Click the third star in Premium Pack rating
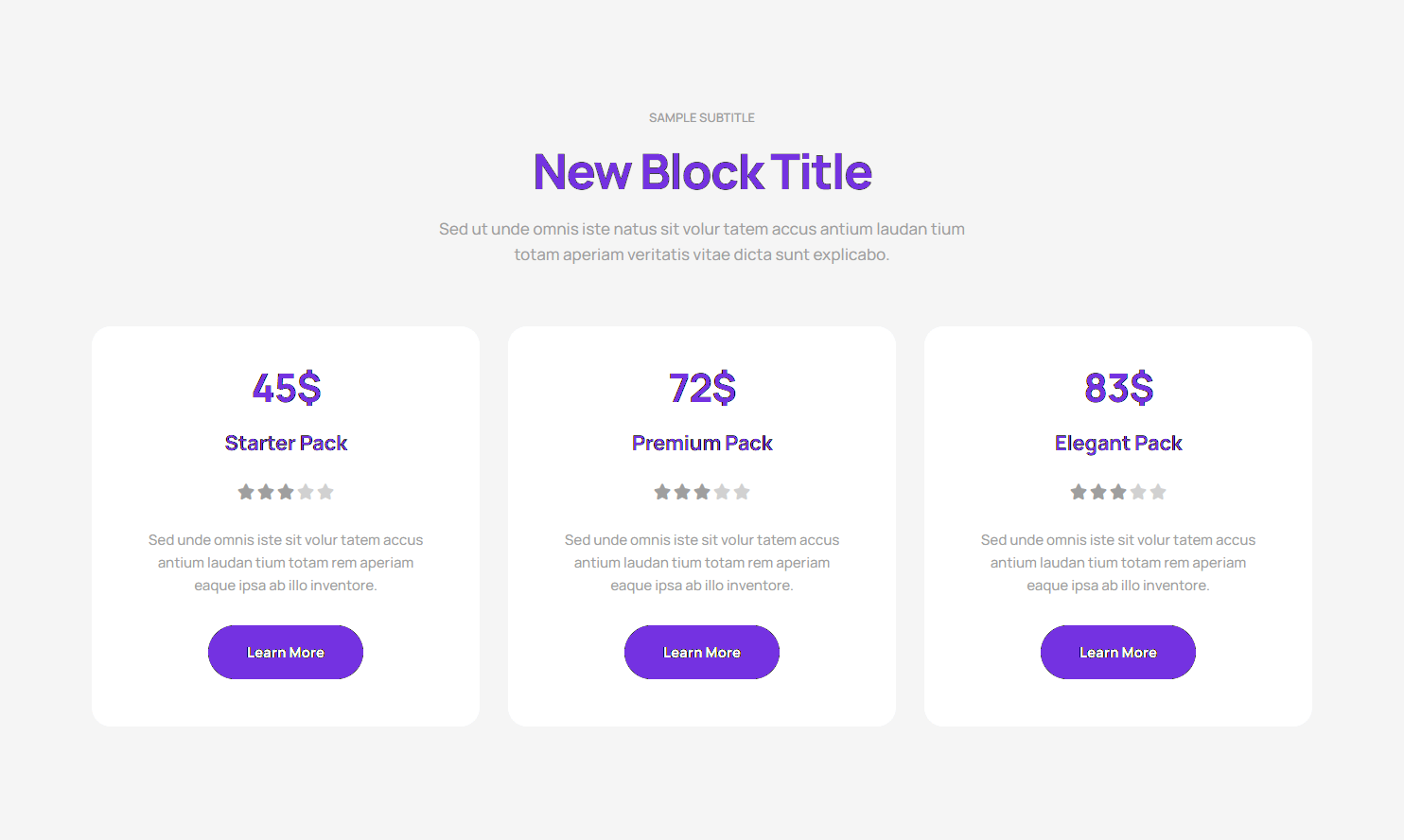 tap(702, 492)
